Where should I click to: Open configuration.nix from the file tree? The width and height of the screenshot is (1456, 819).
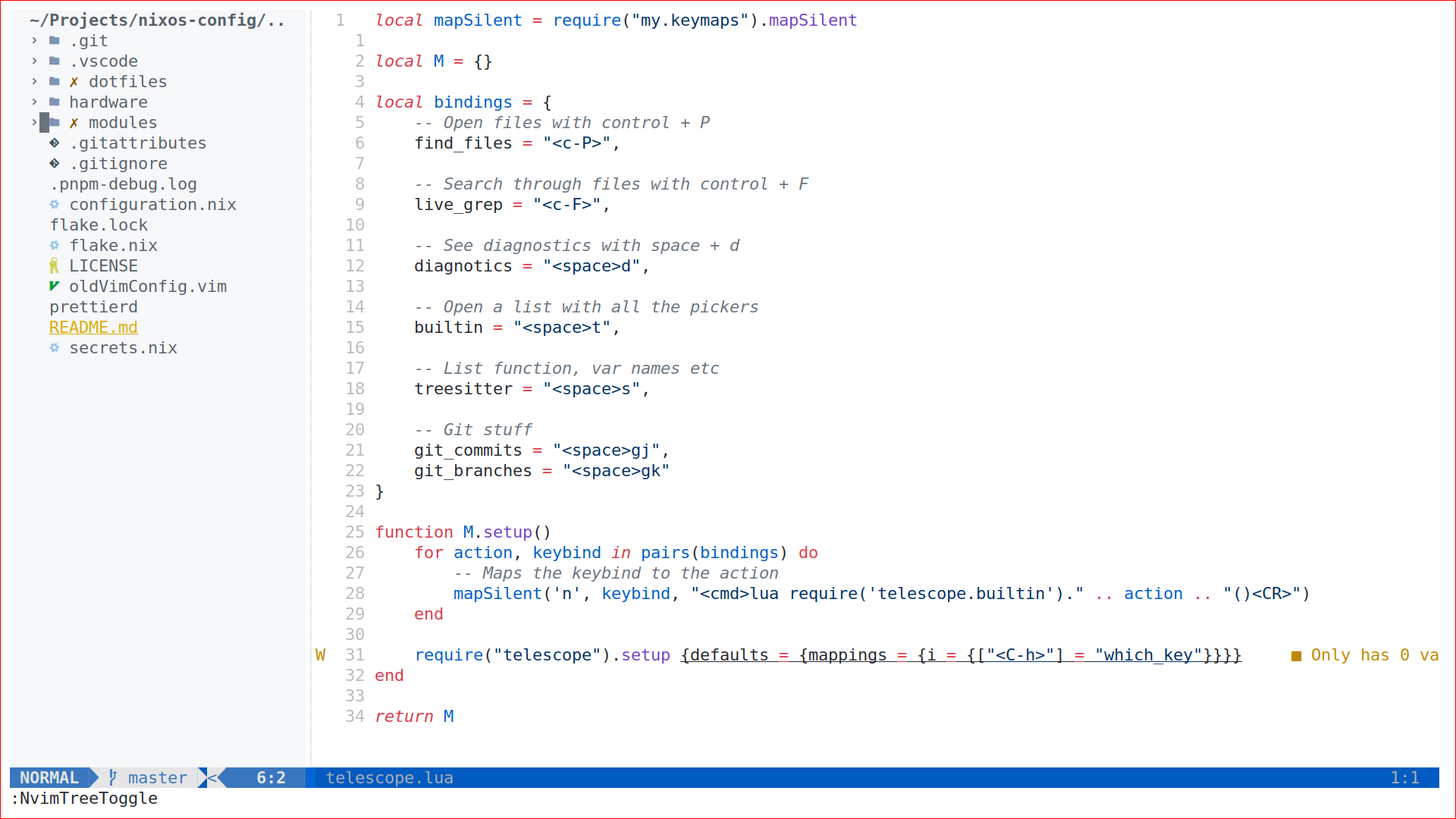tap(152, 204)
